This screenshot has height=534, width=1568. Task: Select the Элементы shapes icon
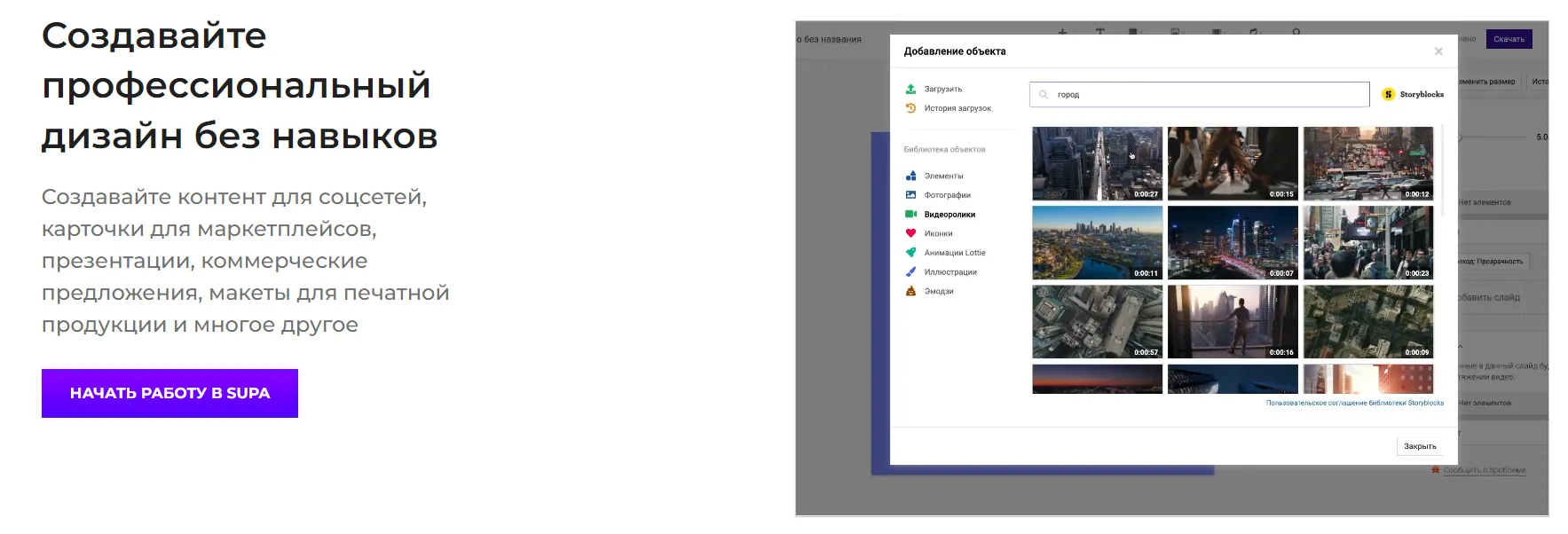click(910, 176)
